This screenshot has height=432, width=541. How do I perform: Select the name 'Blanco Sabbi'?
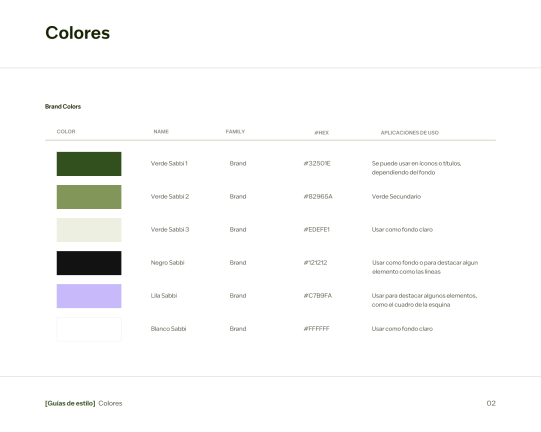(168, 329)
